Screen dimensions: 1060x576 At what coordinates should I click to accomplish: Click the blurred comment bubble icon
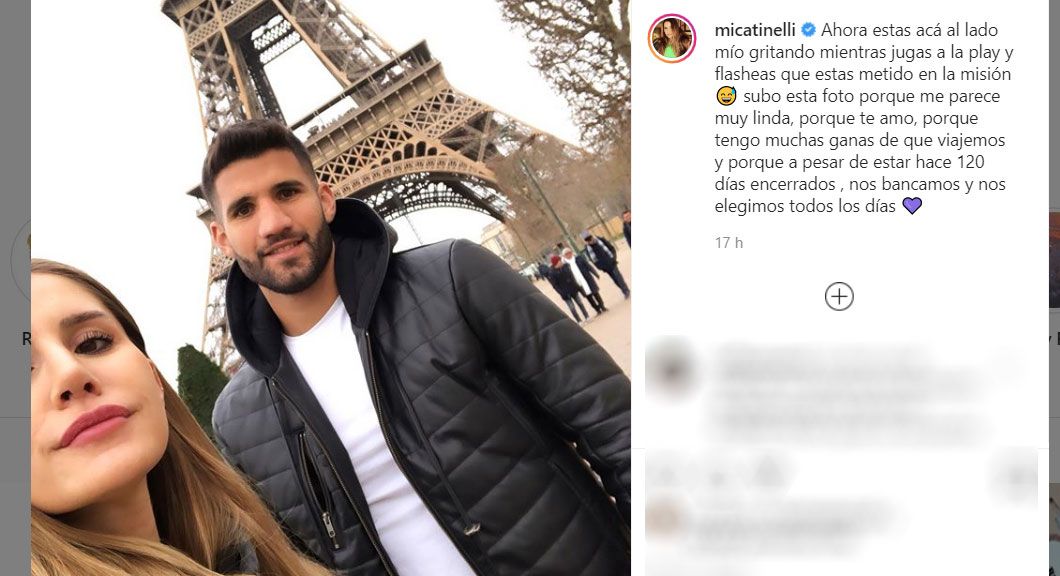click(x=715, y=475)
